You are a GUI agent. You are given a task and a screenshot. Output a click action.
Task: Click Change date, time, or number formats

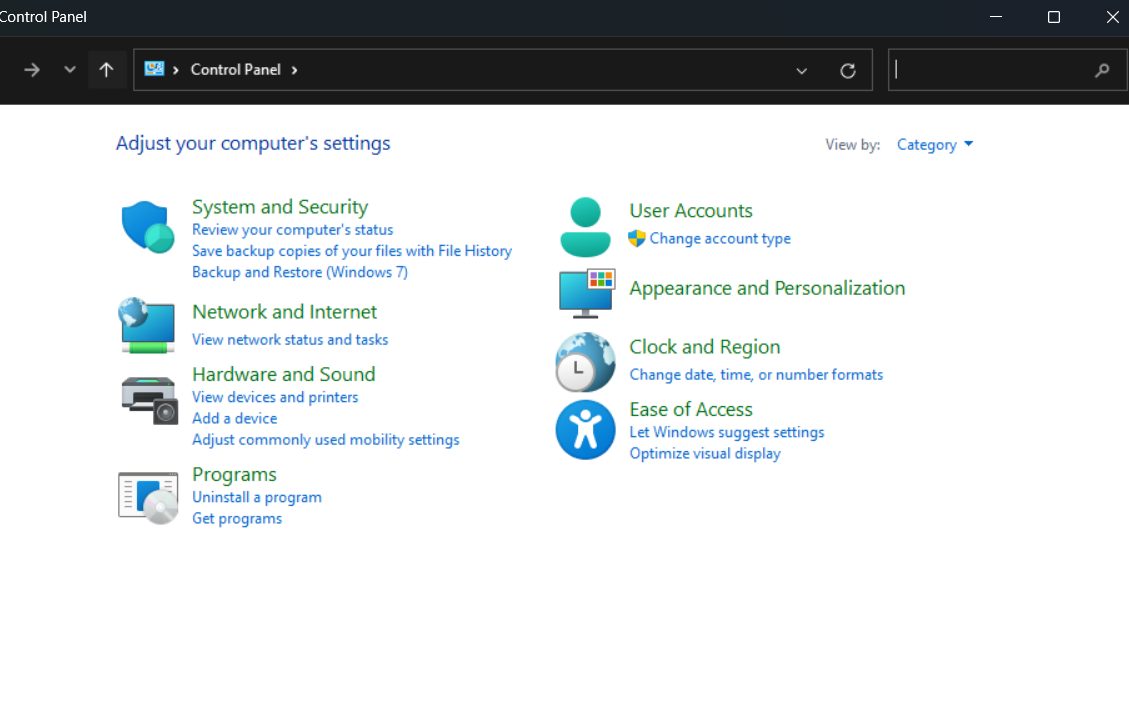[756, 375]
